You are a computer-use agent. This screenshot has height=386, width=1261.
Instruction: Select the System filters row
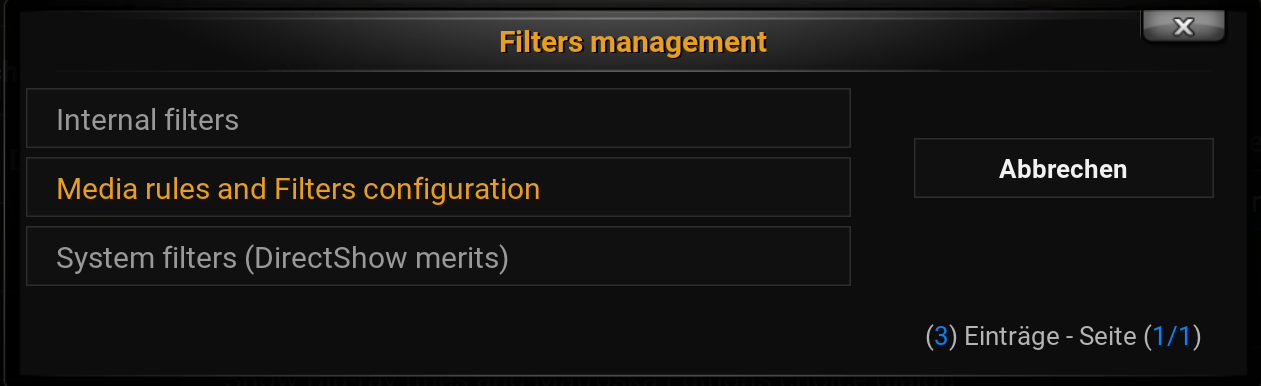pos(438,257)
